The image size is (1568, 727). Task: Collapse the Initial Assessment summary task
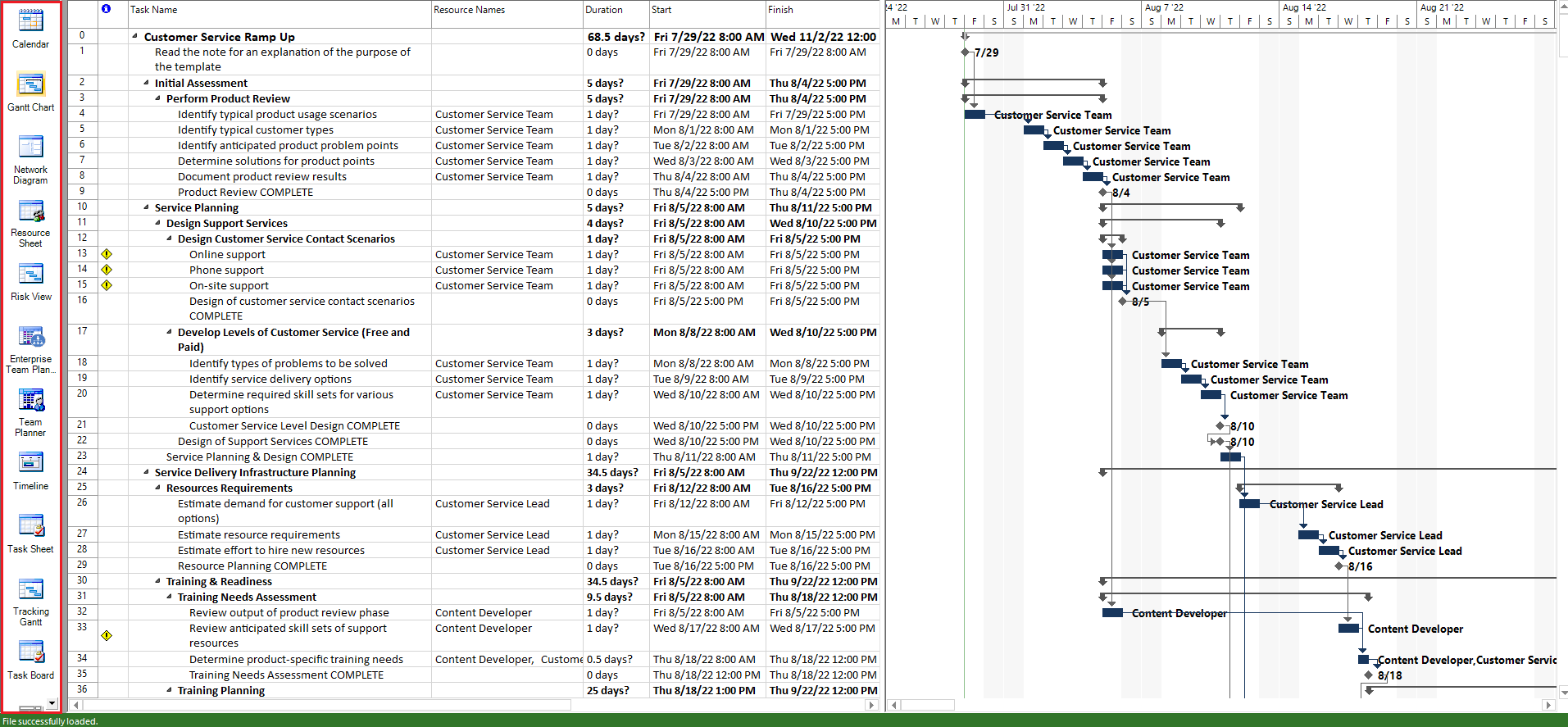click(147, 83)
